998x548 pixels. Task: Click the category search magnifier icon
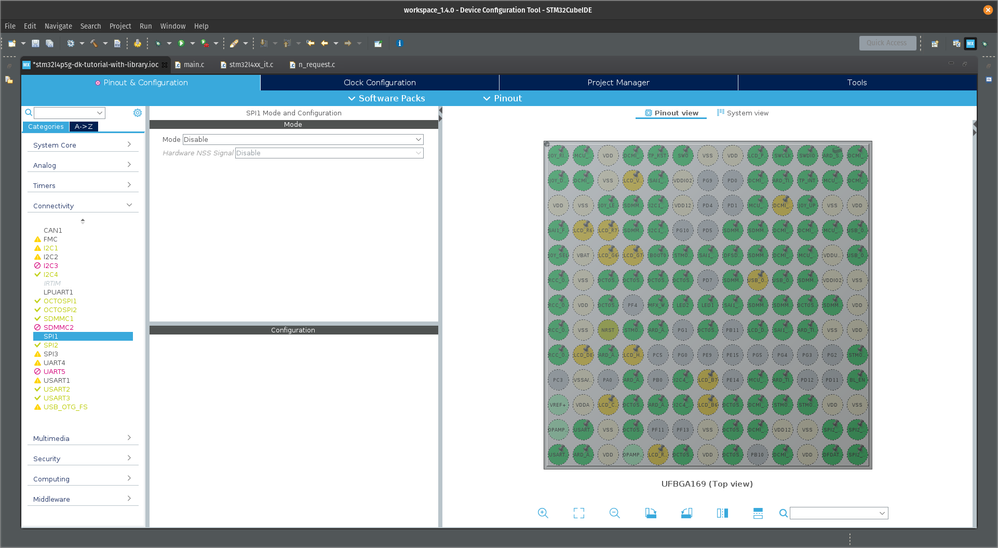point(29,113)
